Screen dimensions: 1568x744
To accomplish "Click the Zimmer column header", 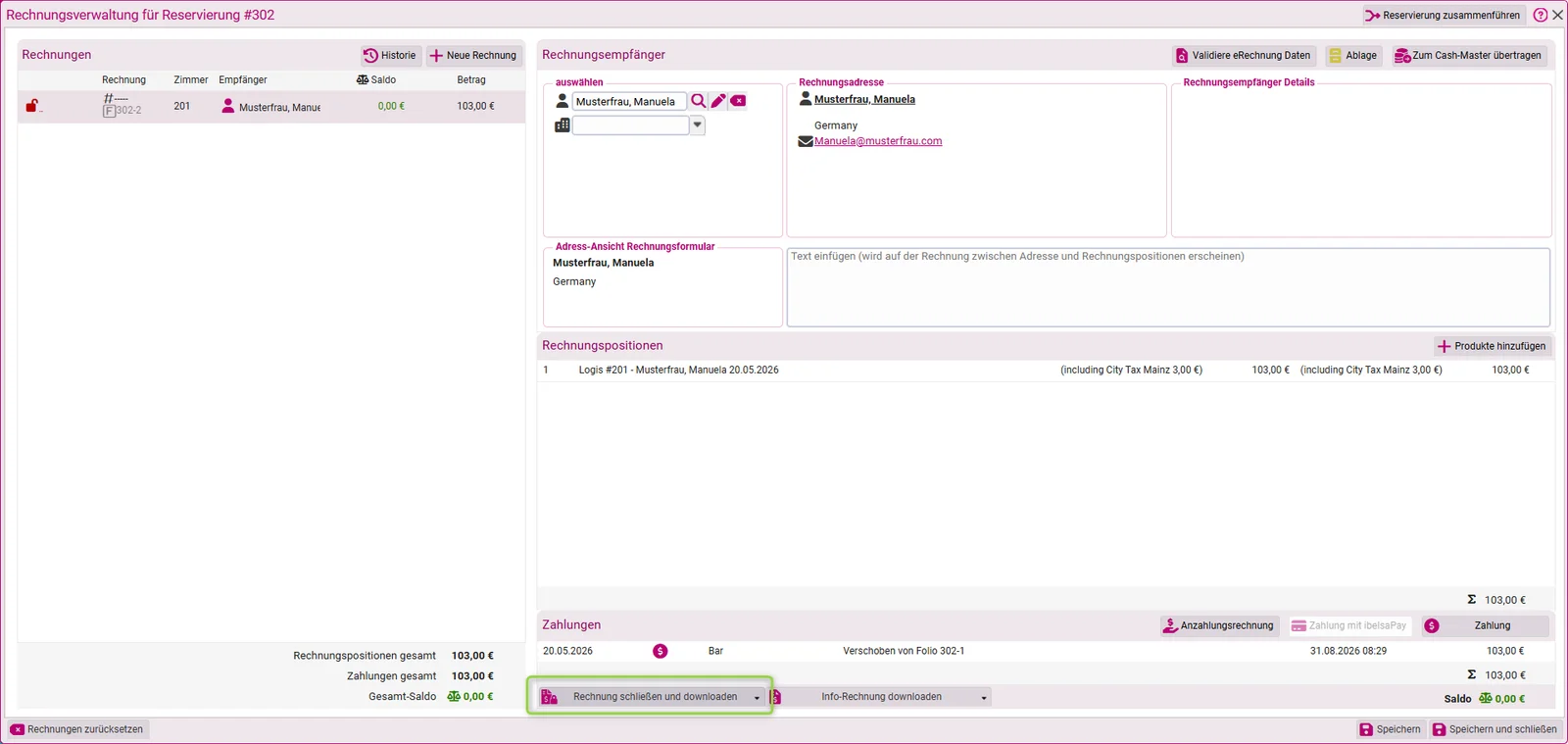I will tap(191, 80).
